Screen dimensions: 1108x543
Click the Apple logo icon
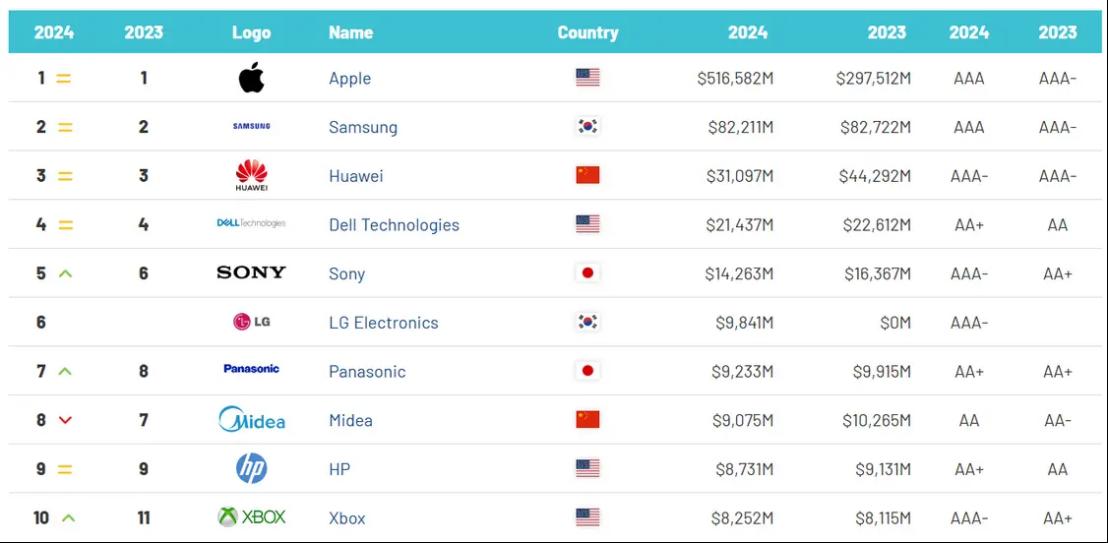tap(251, 77)
